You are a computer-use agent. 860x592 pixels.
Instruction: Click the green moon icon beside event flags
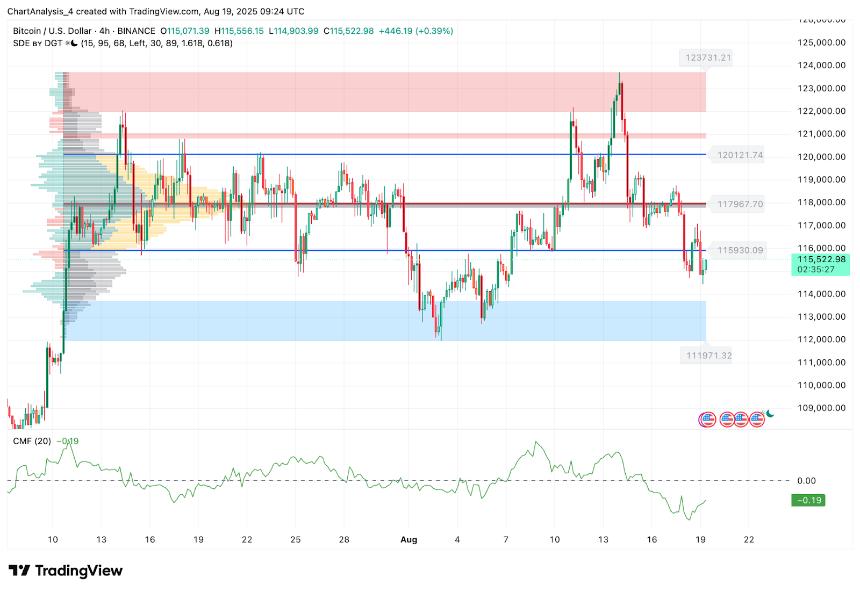771,414
